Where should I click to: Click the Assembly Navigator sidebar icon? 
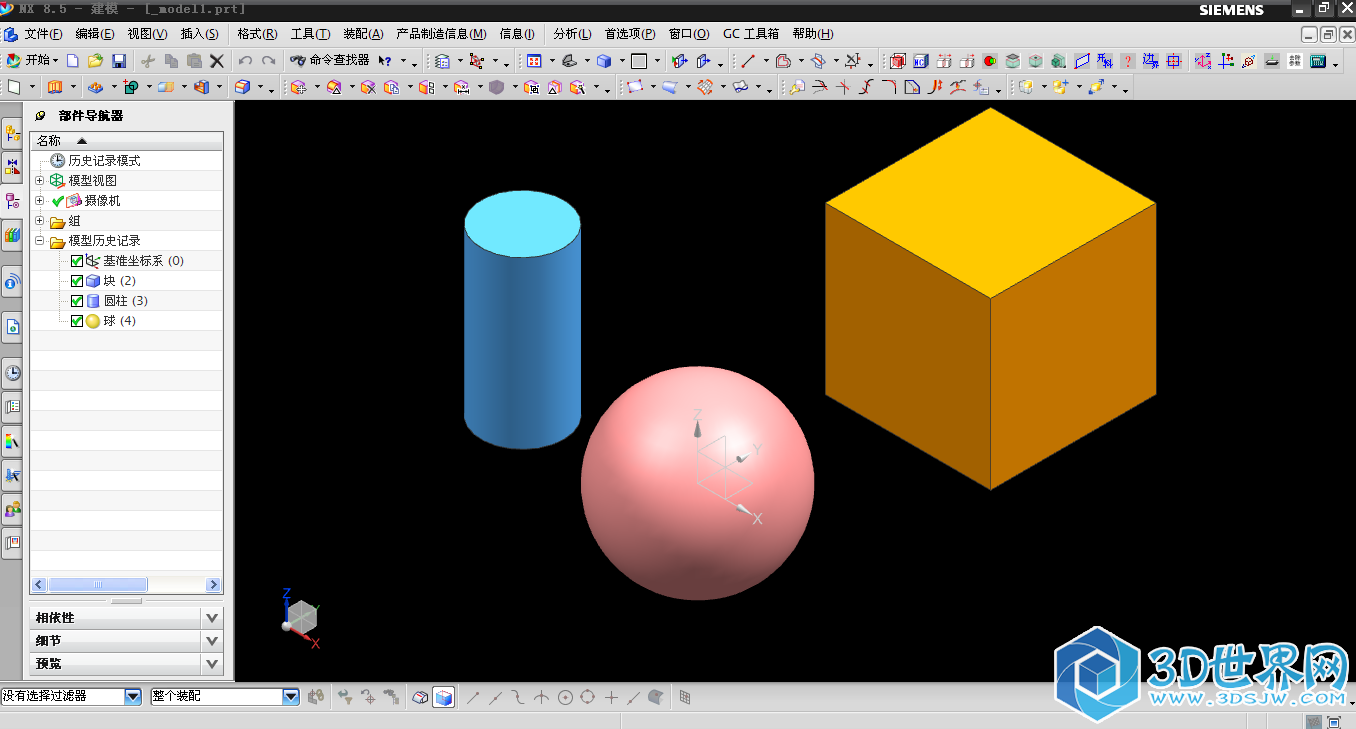point(13,131)
